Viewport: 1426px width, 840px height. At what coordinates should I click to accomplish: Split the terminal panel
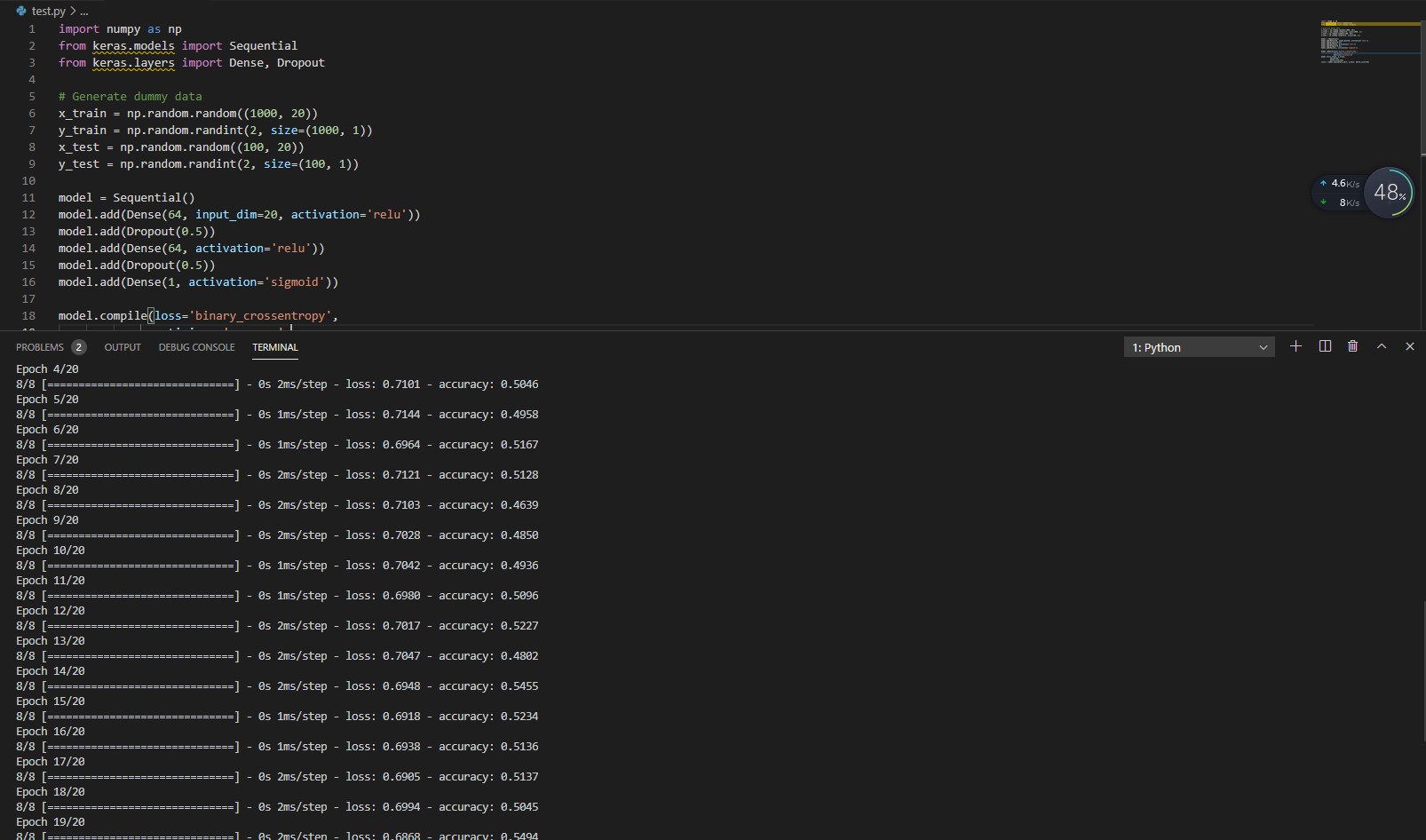tap(1325, 346)
